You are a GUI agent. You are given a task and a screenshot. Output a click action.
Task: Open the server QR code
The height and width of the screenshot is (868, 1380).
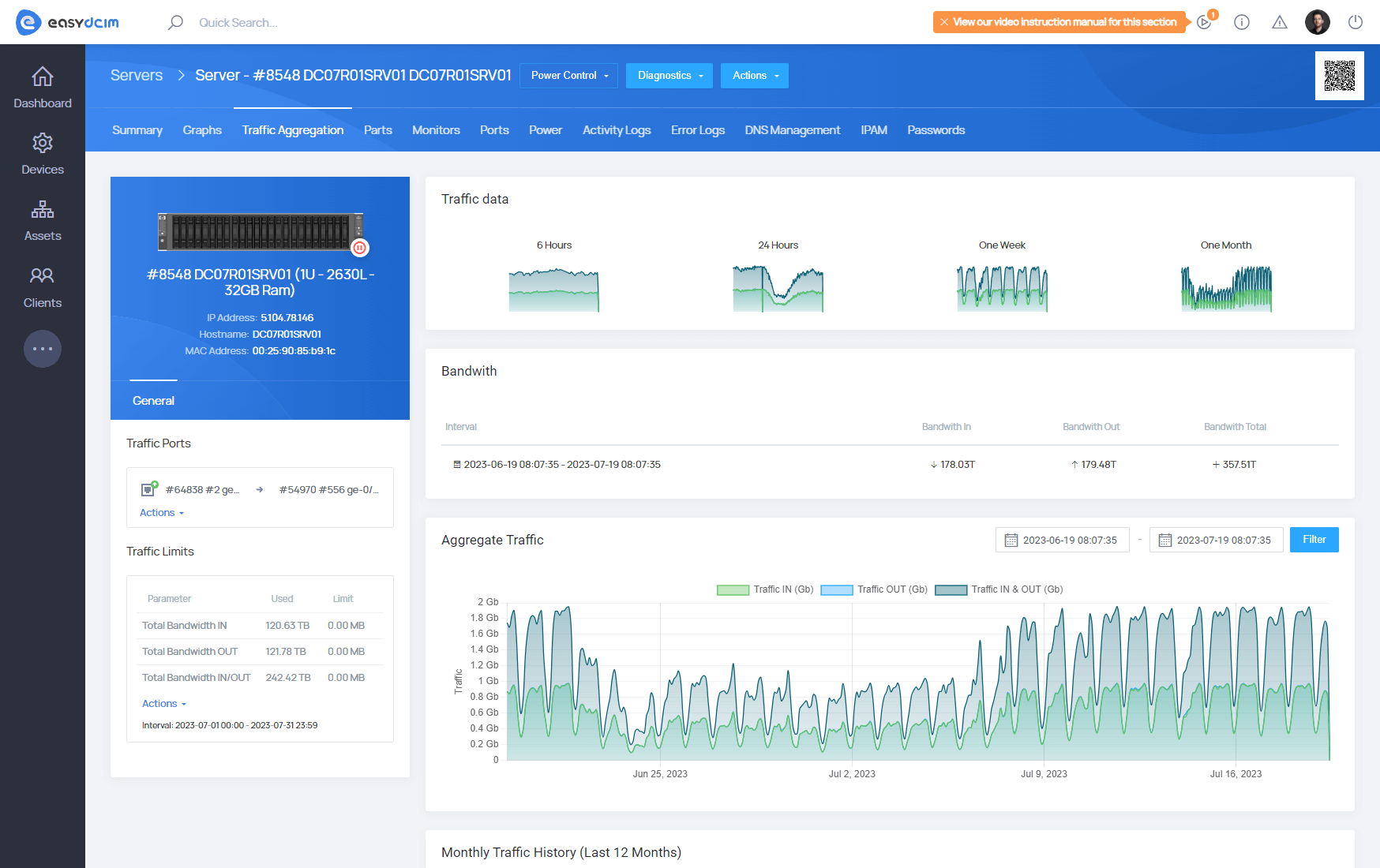(x=1340, y=76)
